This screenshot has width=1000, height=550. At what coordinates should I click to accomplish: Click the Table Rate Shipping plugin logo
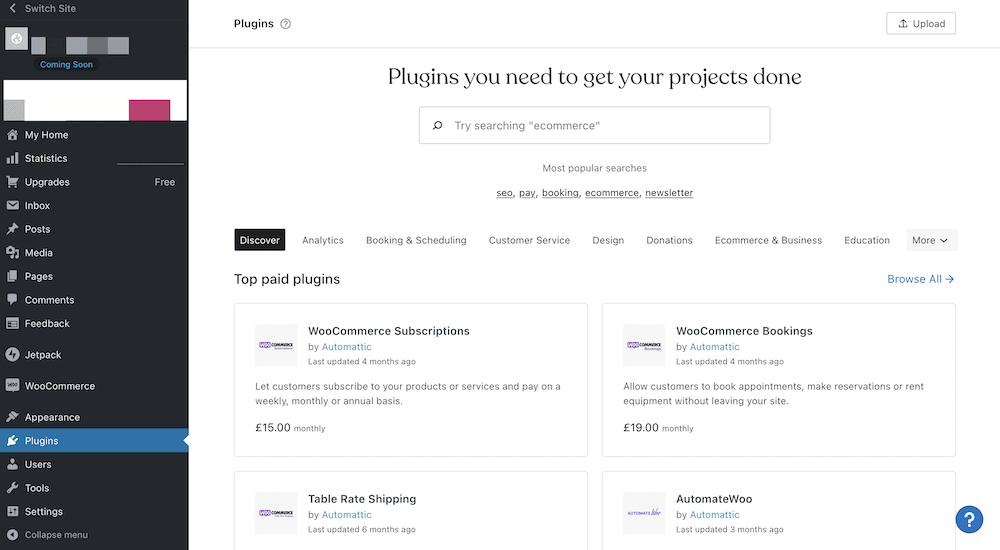click(276, 513)
